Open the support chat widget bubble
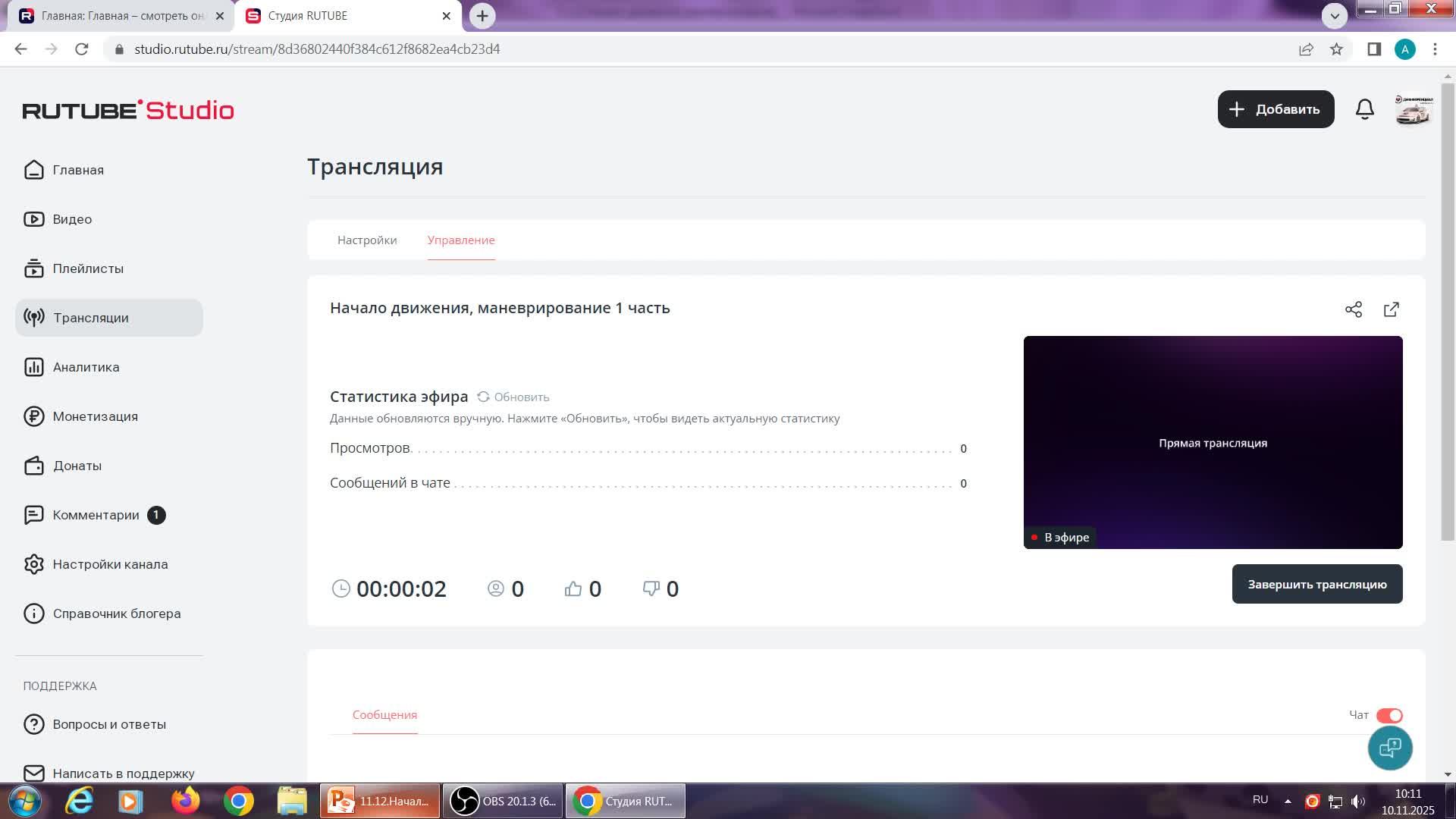This screenshot has height=819, width=1456. click(1390, 748)
